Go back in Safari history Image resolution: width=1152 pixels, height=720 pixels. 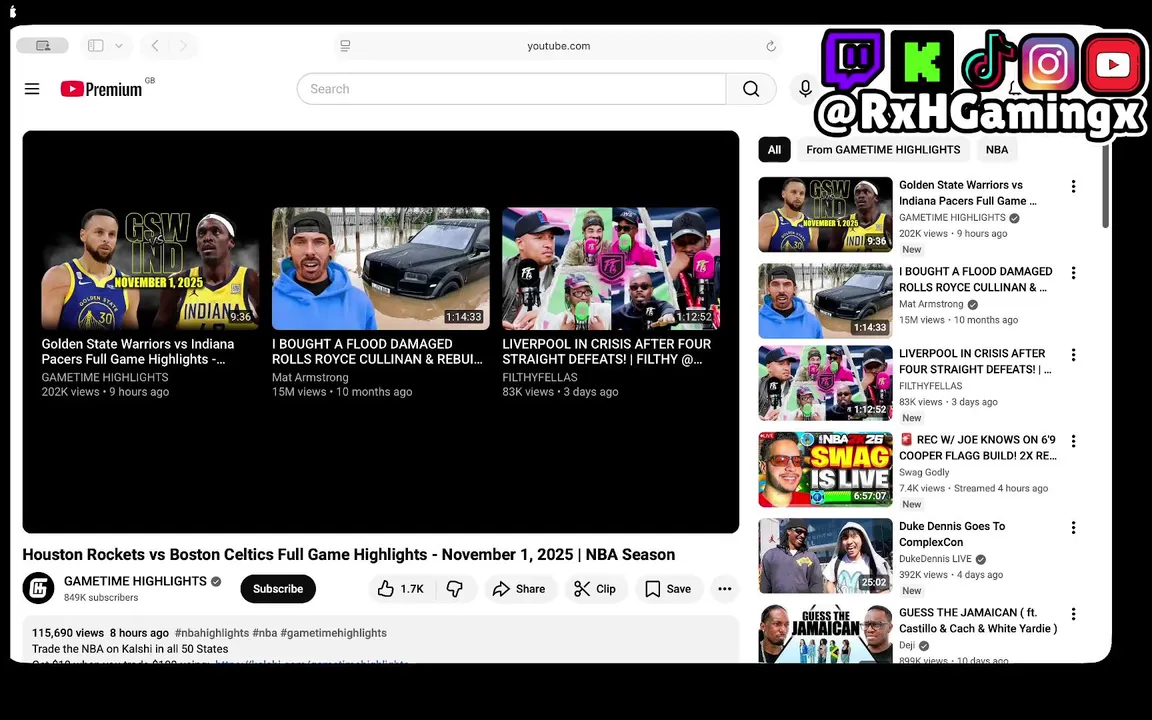[x=155, y=46]
